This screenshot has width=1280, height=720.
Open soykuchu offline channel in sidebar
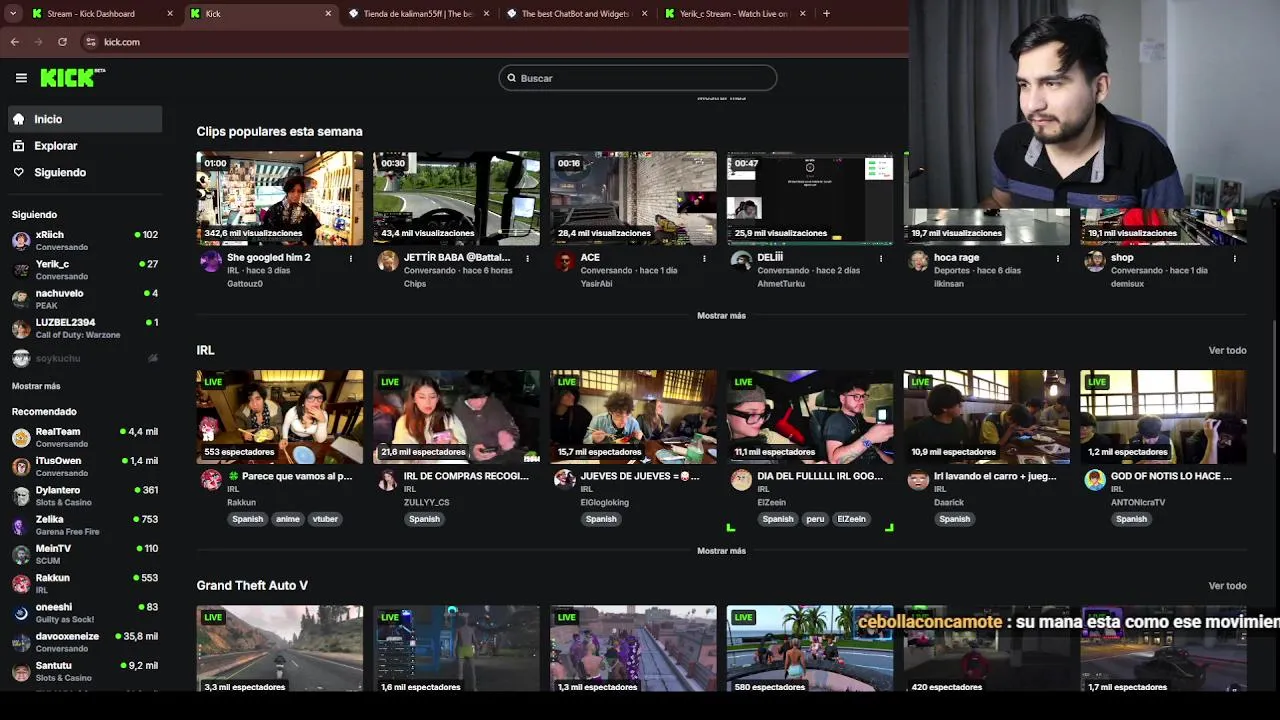[85, 358]
